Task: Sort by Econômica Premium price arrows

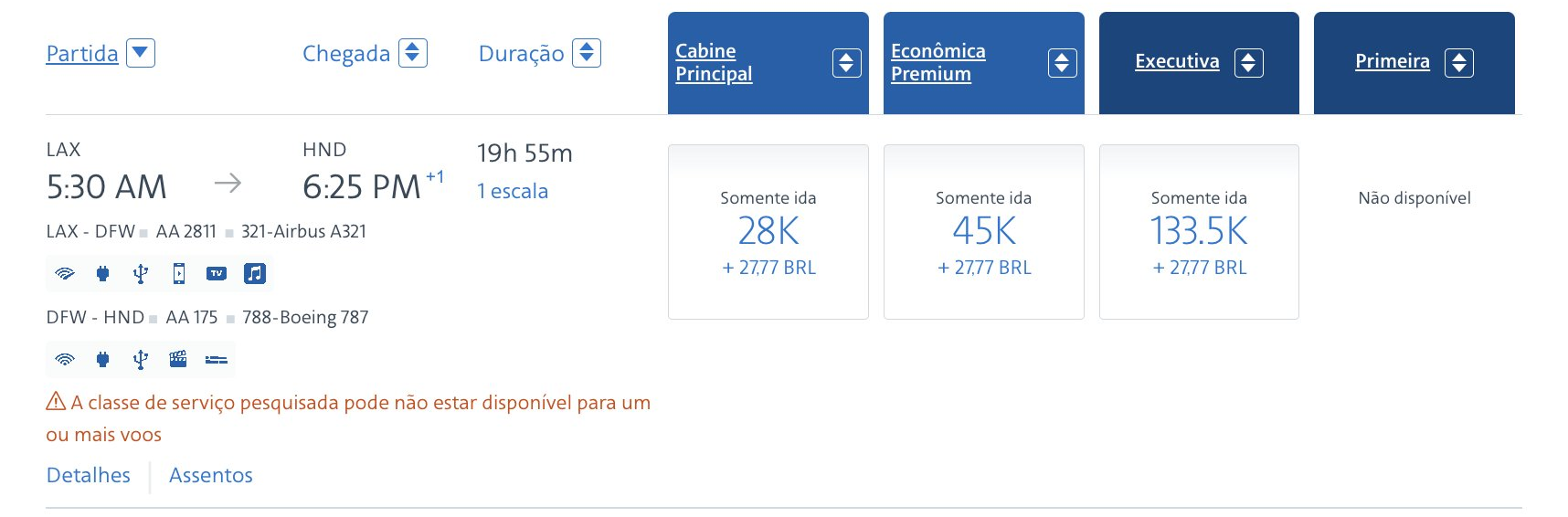Action: (1063, 63)
